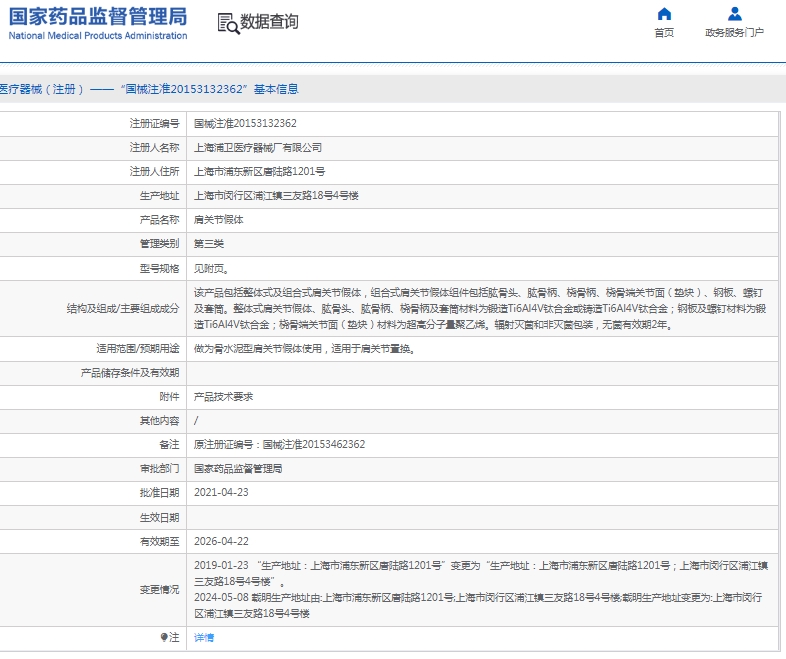The image size is (786, 659).
Task: Select registrant name 上海浦卫医疗器械厂有限公司
Action: point(258,147)
